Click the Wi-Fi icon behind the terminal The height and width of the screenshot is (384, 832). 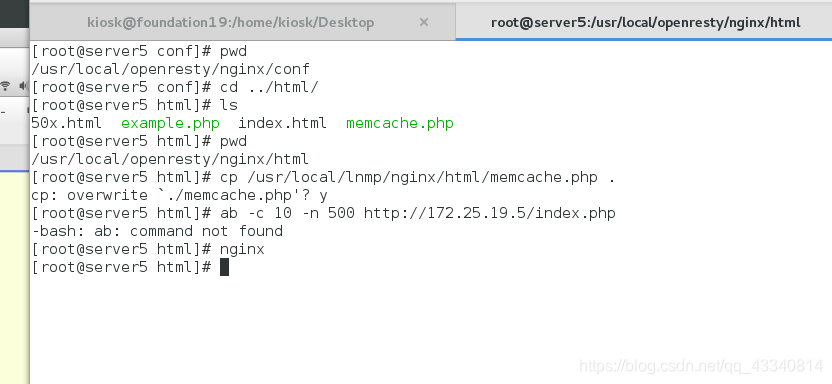click(x=6, y=85)
